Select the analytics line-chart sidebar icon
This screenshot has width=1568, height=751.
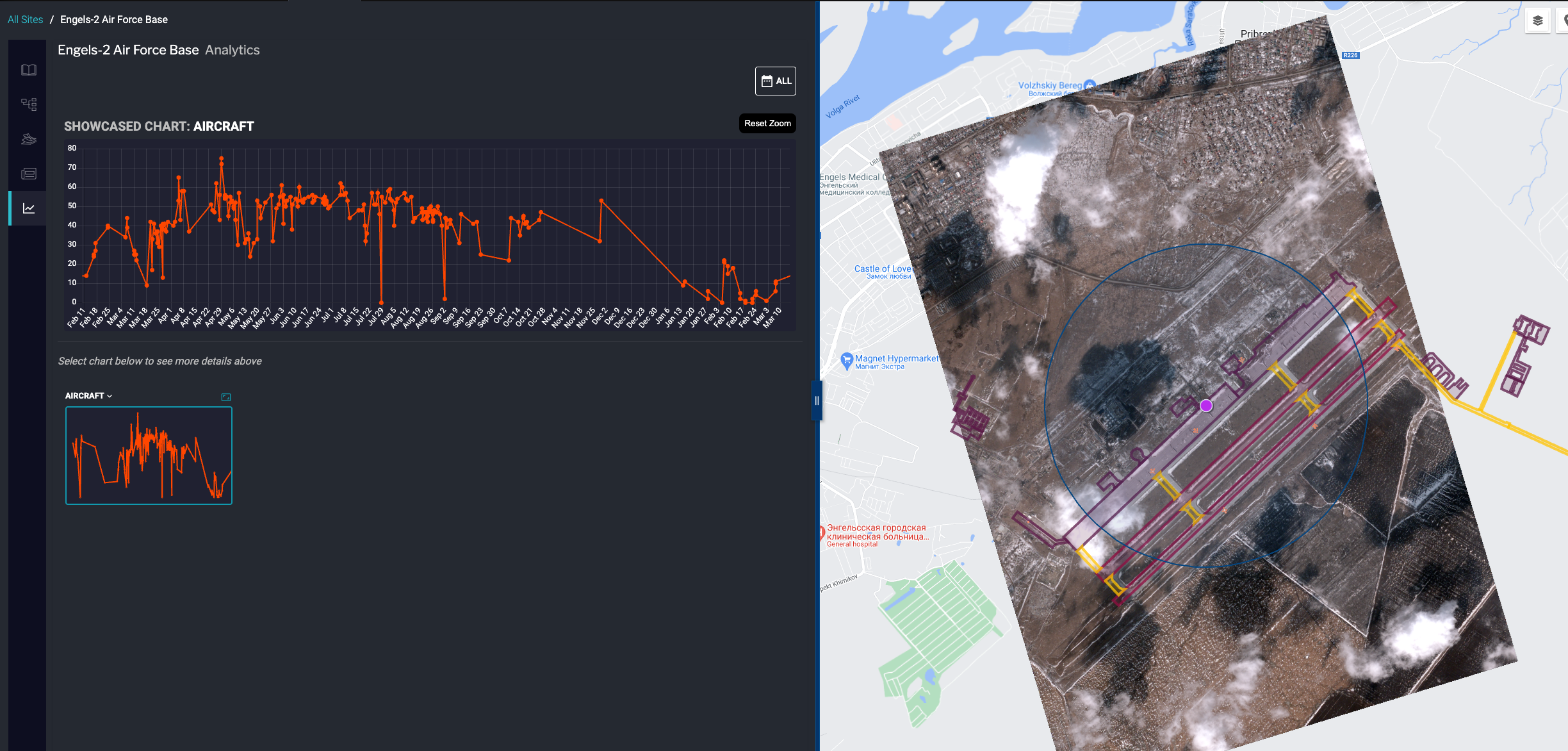29,208
